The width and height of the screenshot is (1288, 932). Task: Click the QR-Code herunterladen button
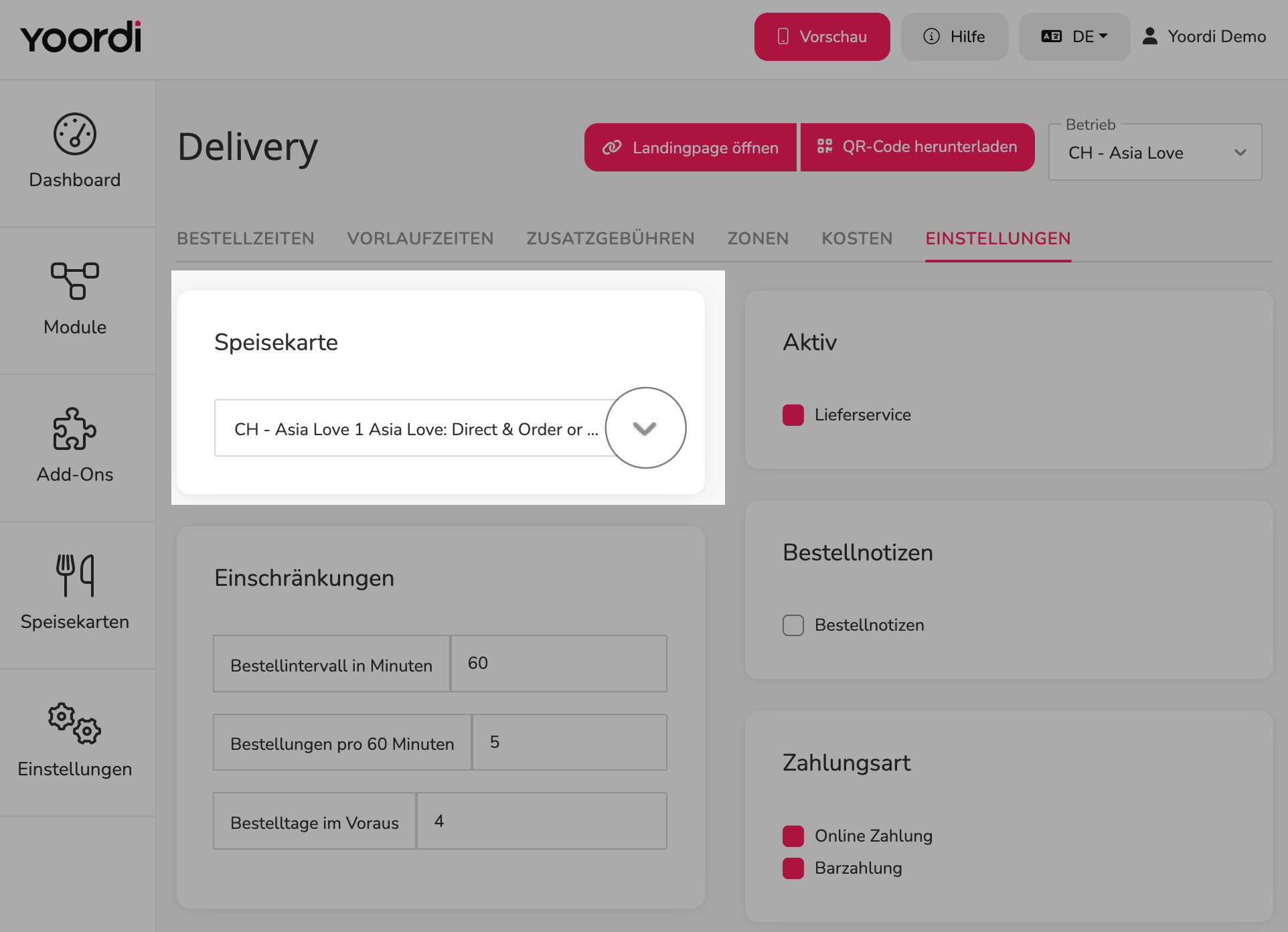click(917, 147)
